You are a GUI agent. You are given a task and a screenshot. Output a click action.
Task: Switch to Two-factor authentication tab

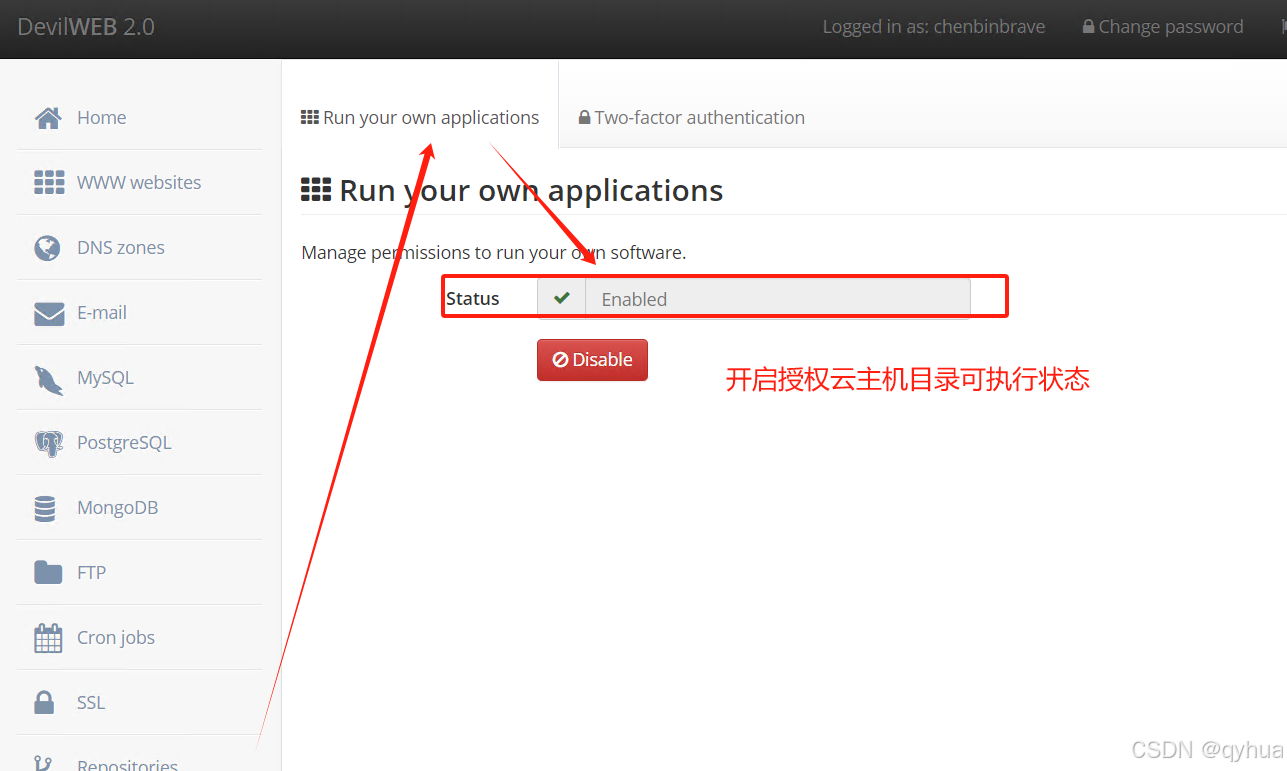[691, 118]
